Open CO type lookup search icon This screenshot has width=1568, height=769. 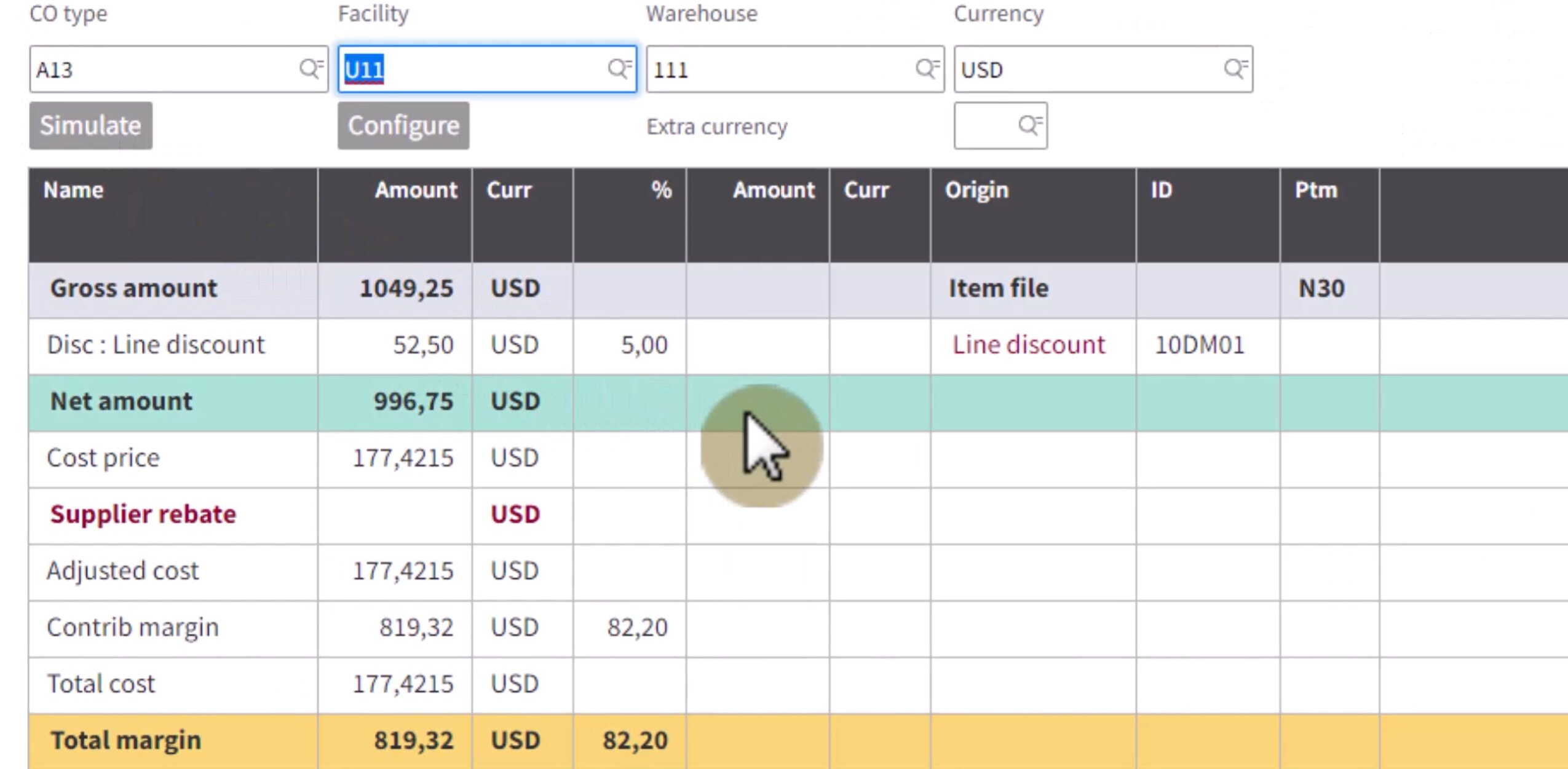click(311, 68)
